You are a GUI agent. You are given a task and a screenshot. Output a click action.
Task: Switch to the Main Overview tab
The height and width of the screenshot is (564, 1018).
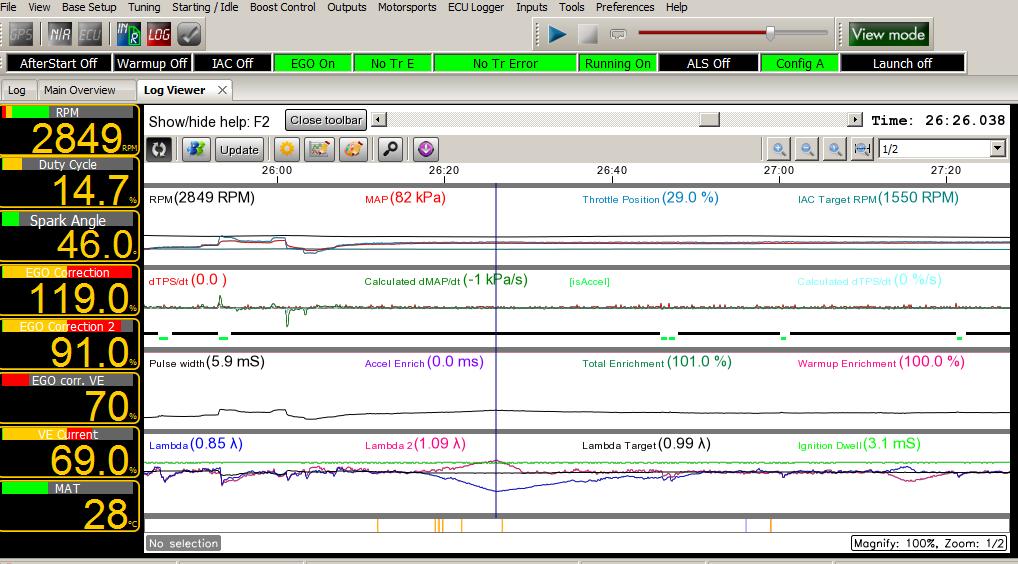(79, 90)
